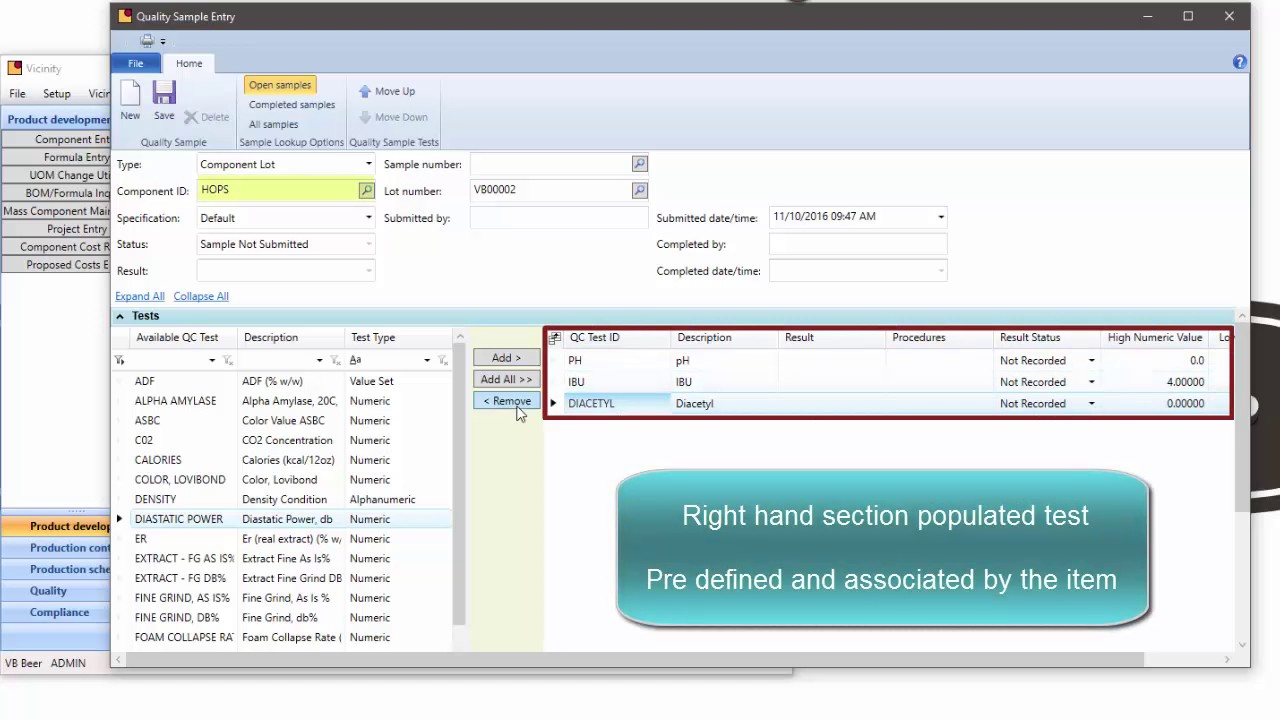Select the DENSITY test row

[282, 500]
